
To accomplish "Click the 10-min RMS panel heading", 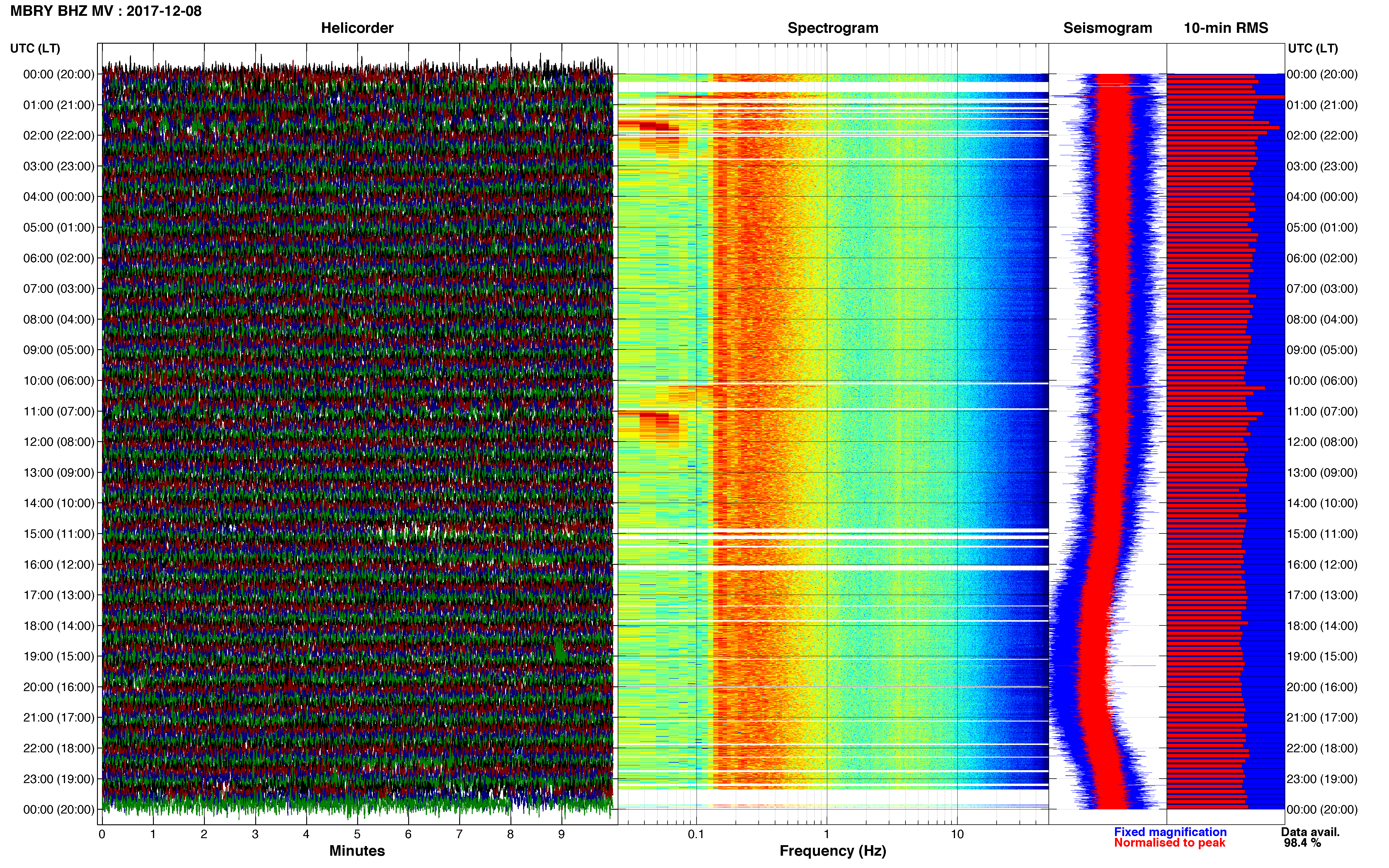I will coord(1226,28).
